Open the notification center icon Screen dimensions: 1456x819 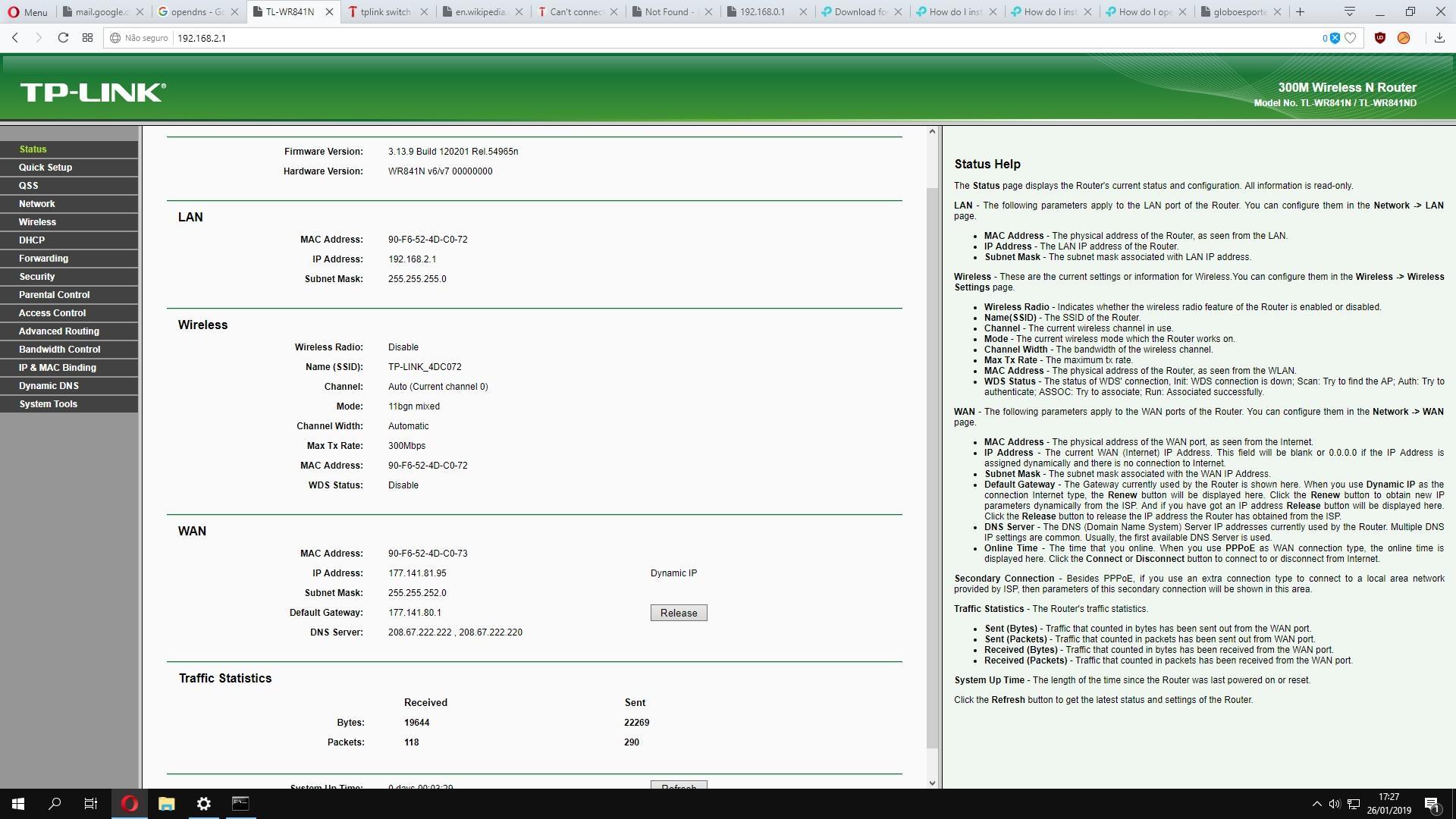point(1432,805)
